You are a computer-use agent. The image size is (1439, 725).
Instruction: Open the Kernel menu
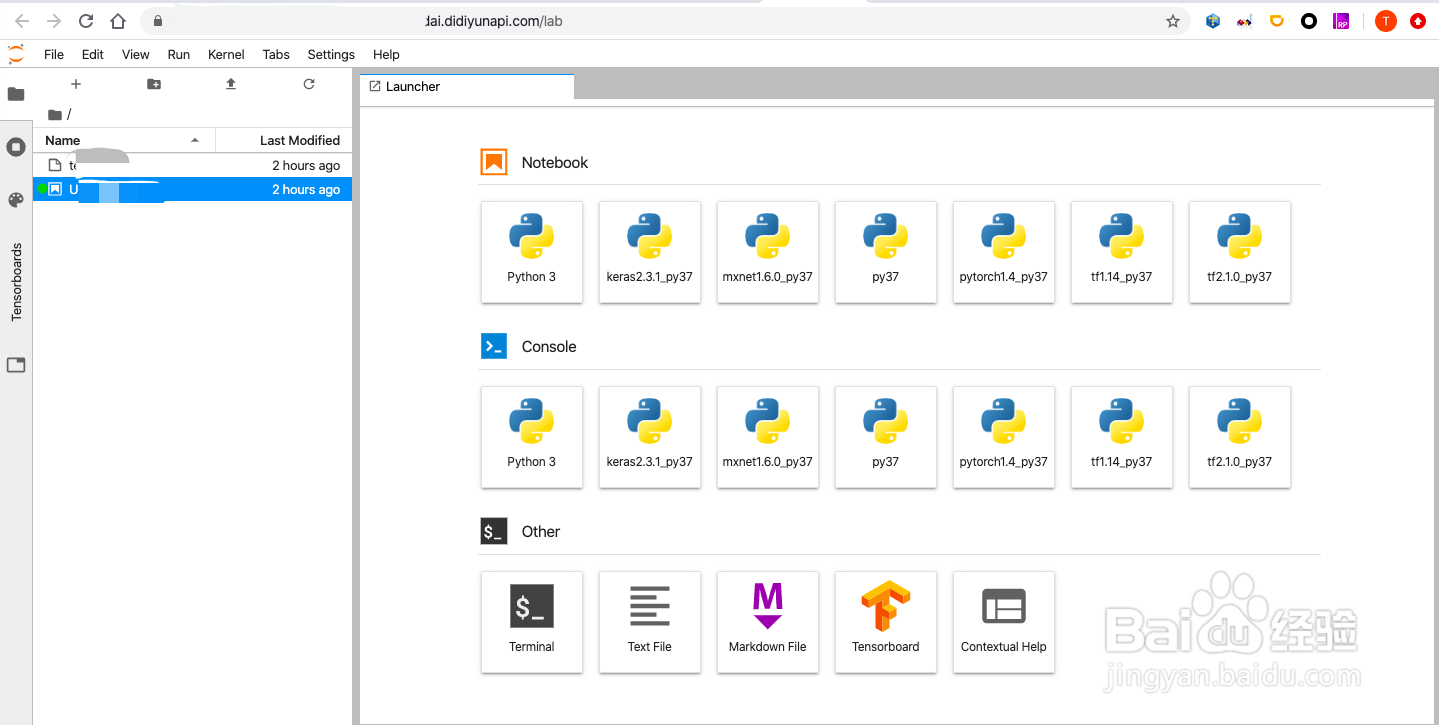pyautogui.click(x=226, y=55)
